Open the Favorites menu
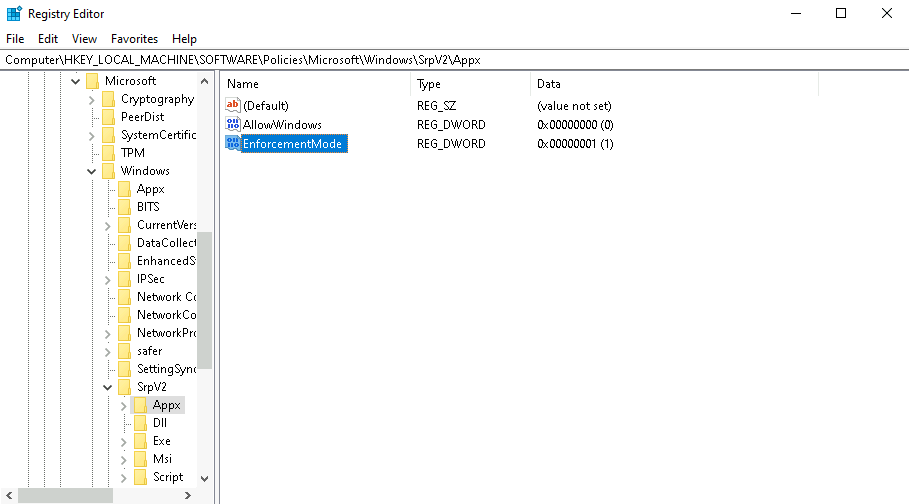This screenshot has width=909, height=504. click(x=134, y=39)
